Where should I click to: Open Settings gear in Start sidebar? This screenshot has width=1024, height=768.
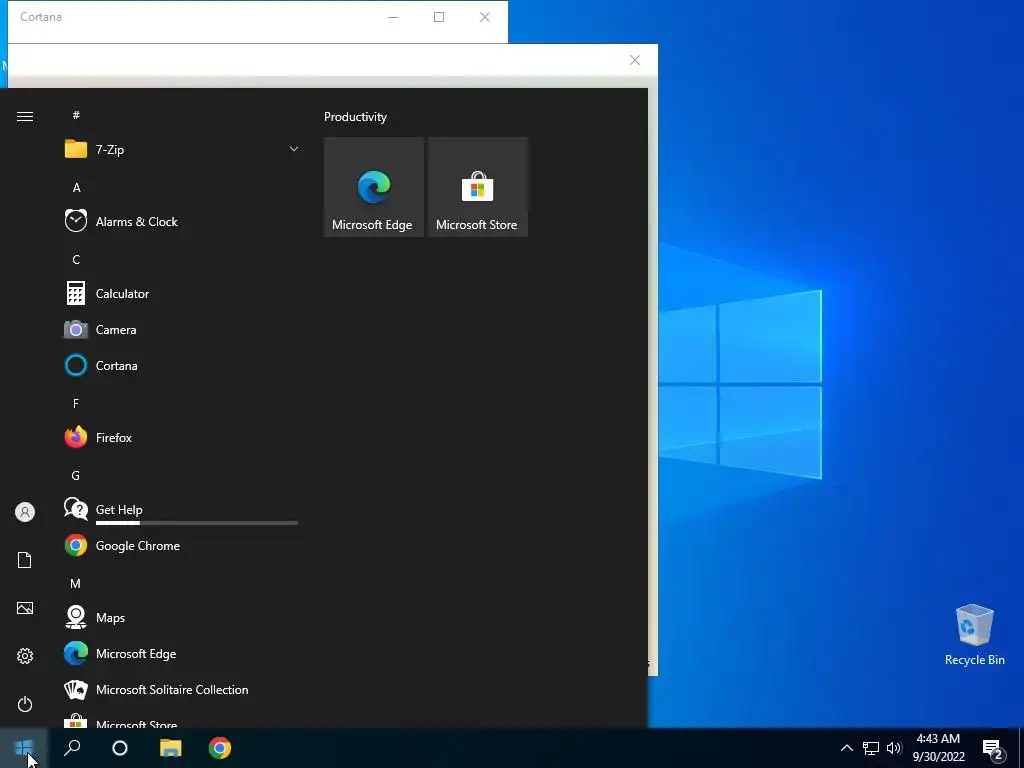coord(25,656)
